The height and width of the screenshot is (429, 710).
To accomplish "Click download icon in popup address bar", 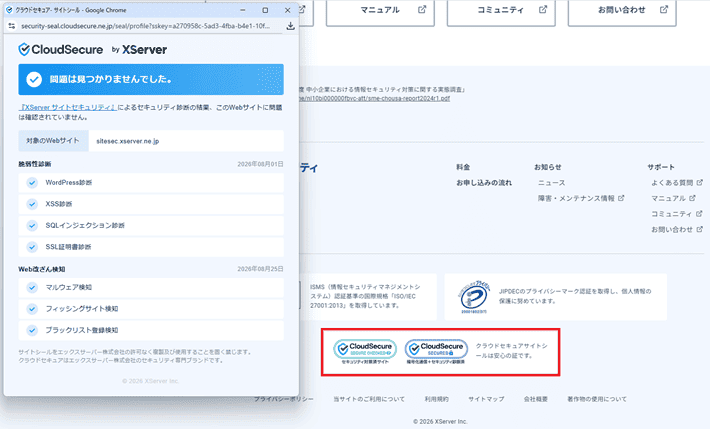I will point(290,26).
